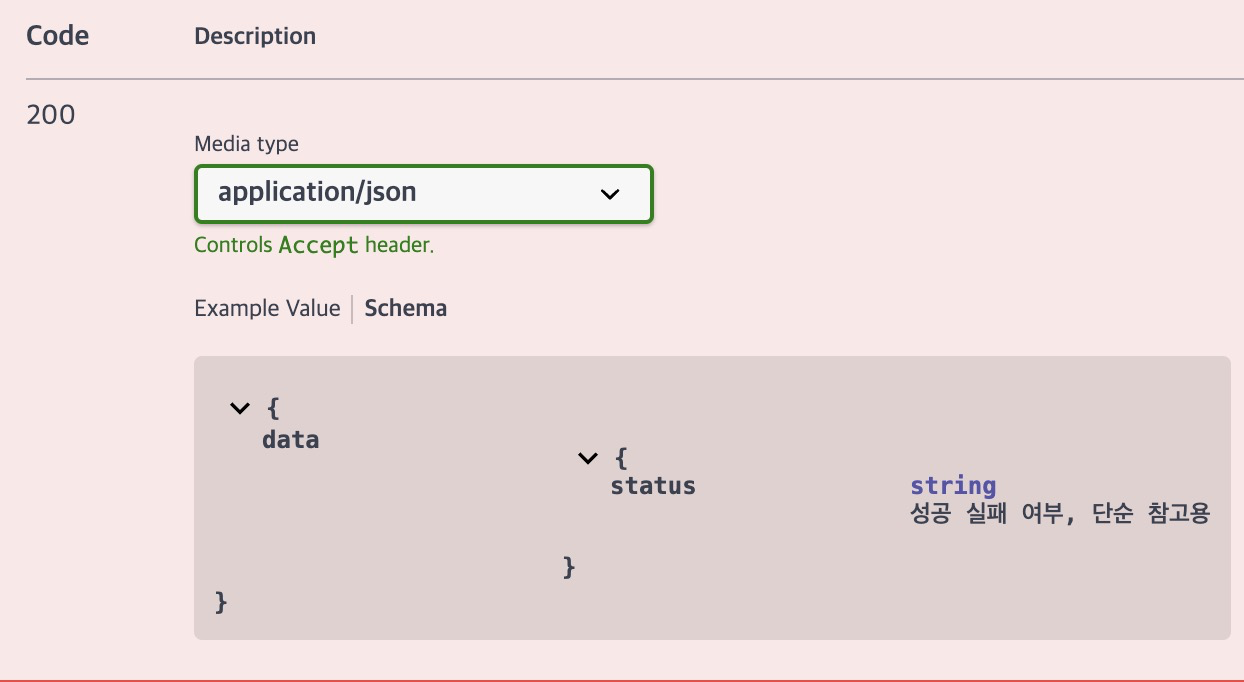Click the 200 response code
The image size is (1244, 682).
click(51, 115)
